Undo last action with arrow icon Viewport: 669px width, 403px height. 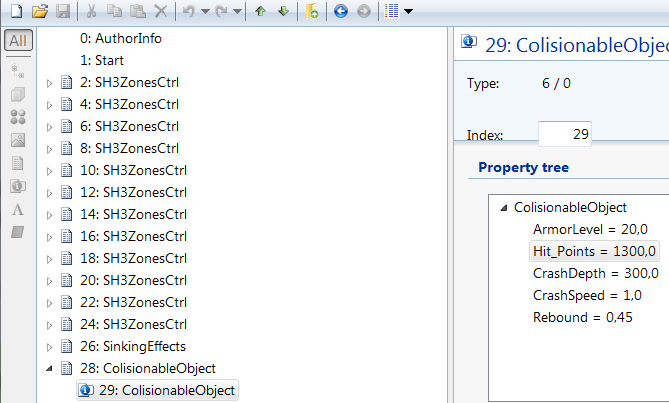click(x=188, y=11)
